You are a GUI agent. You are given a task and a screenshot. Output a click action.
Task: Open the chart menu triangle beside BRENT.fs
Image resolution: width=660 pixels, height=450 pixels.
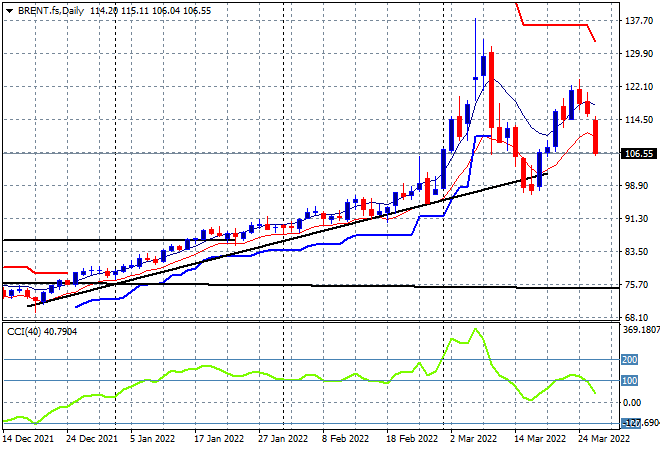(9, 11)
